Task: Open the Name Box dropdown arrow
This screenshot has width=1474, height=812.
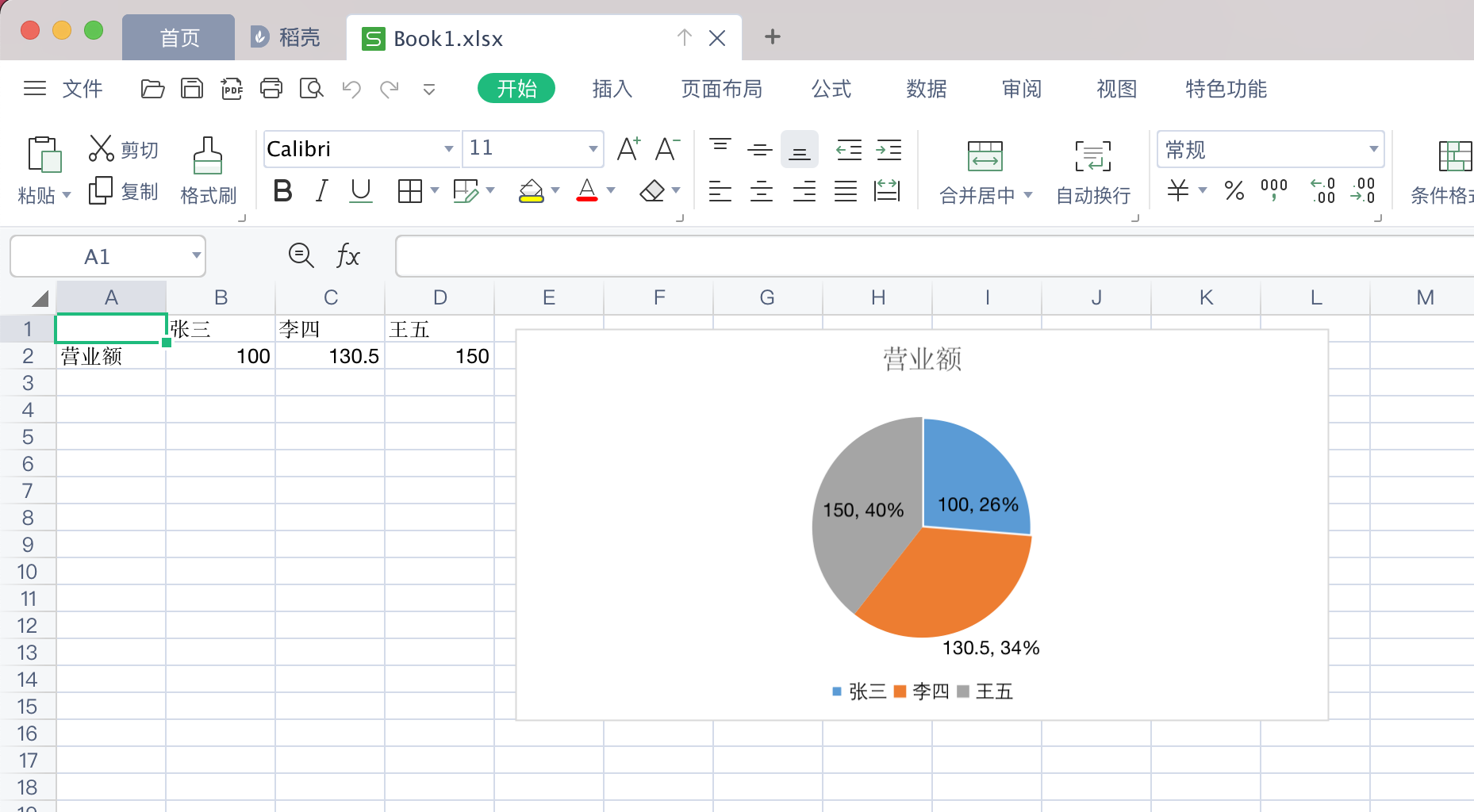Action: click(196, 255)
